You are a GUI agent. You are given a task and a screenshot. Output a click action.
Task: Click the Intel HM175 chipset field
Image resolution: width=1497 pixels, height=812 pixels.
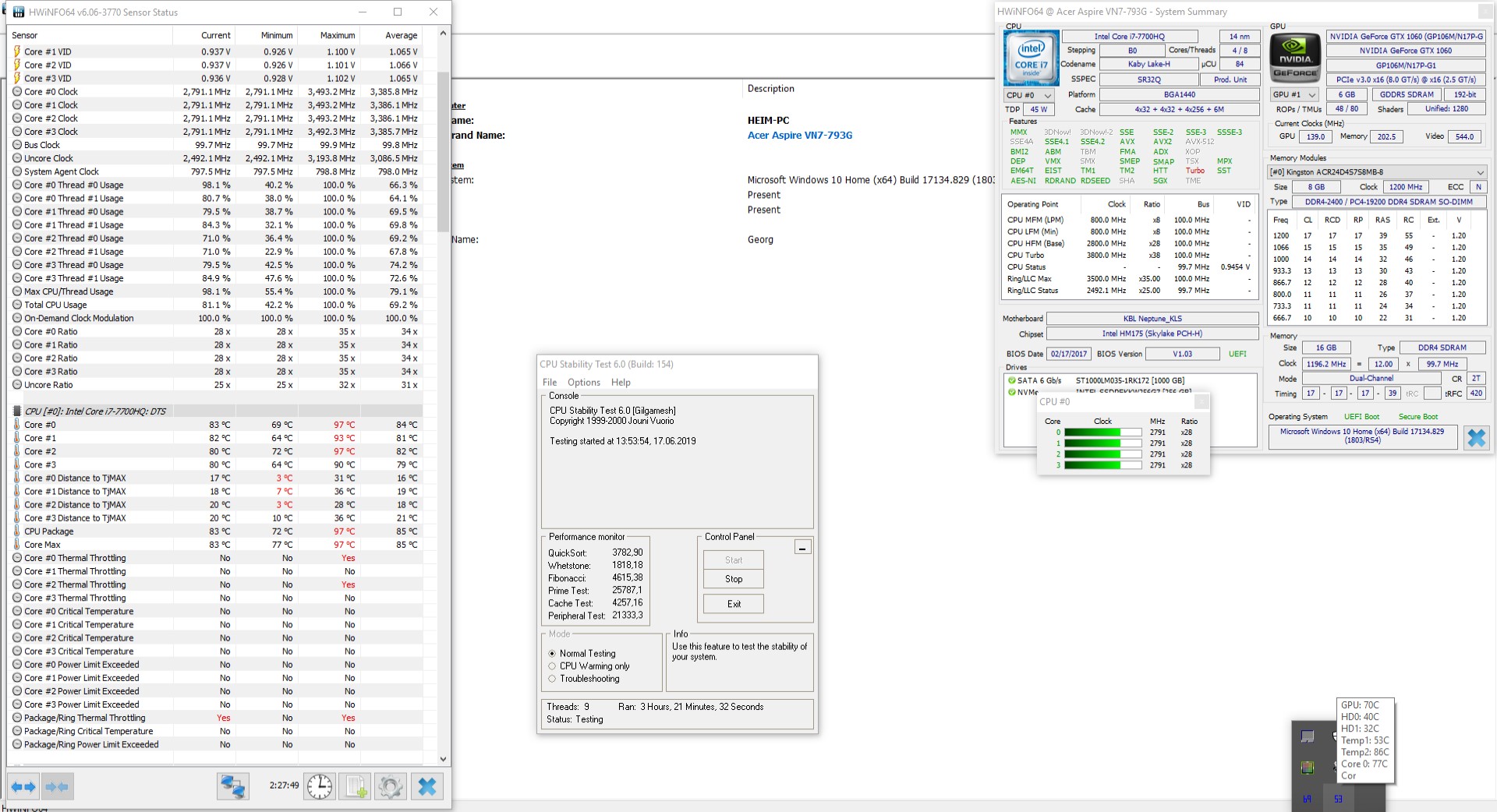click(1152, 334)
